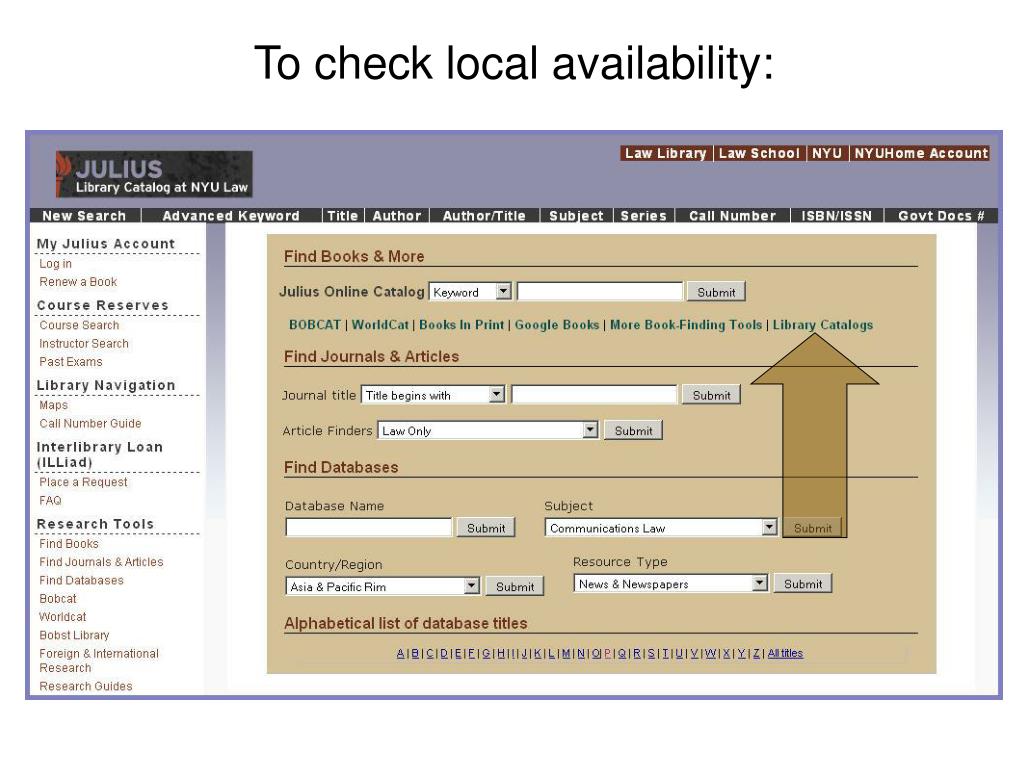The image size is (1024, 768).
Task: Open Instructor Search in sidebar
Action: coord(84,343)
